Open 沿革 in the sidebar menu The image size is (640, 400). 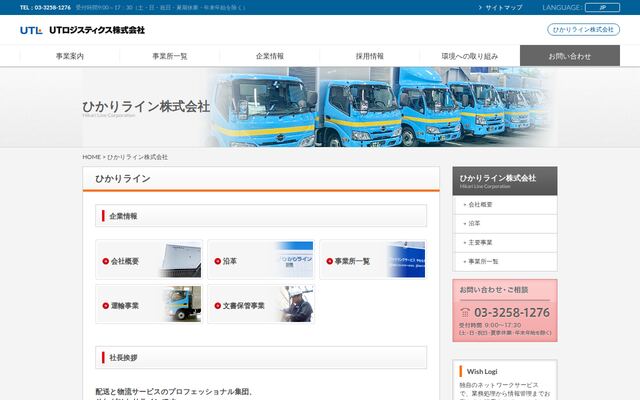(505, 224)
